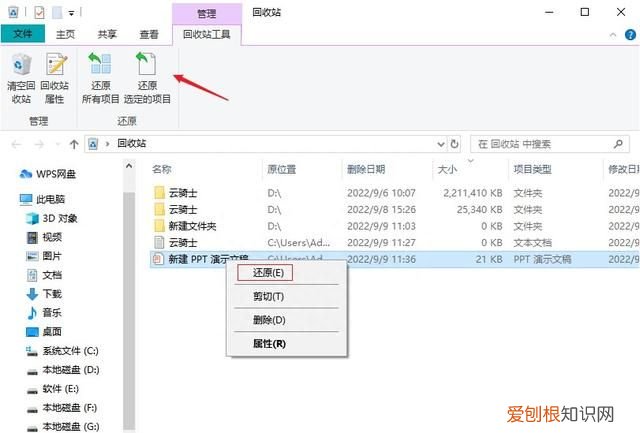Image resolution: width=640 pixels, height=433 pixels.
Task: Sort by Date Deleted (删除日期) header
Action: click(x=366, y=169)
